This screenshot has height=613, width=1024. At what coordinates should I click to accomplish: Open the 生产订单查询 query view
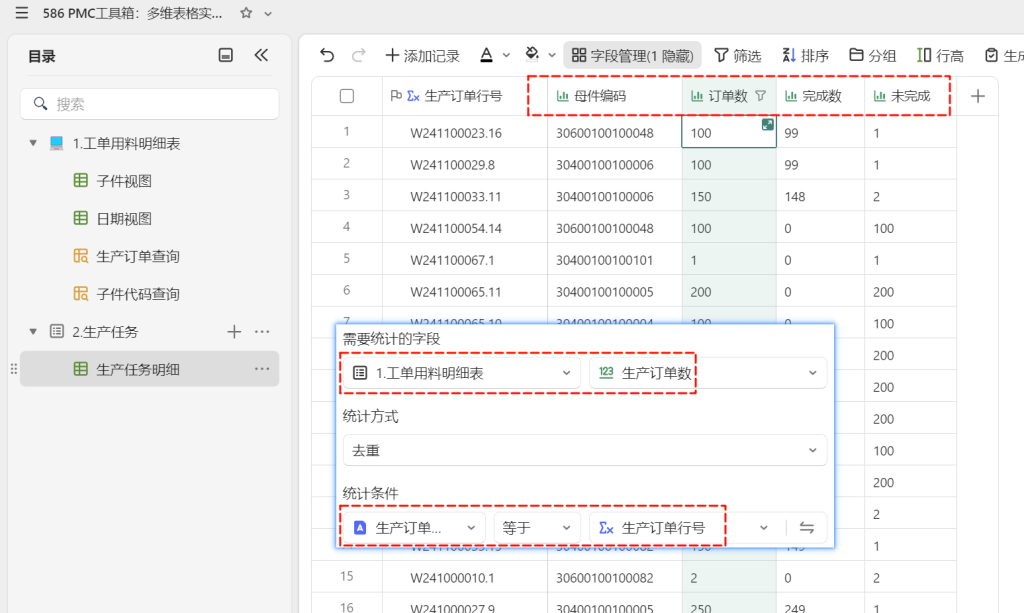138,257
